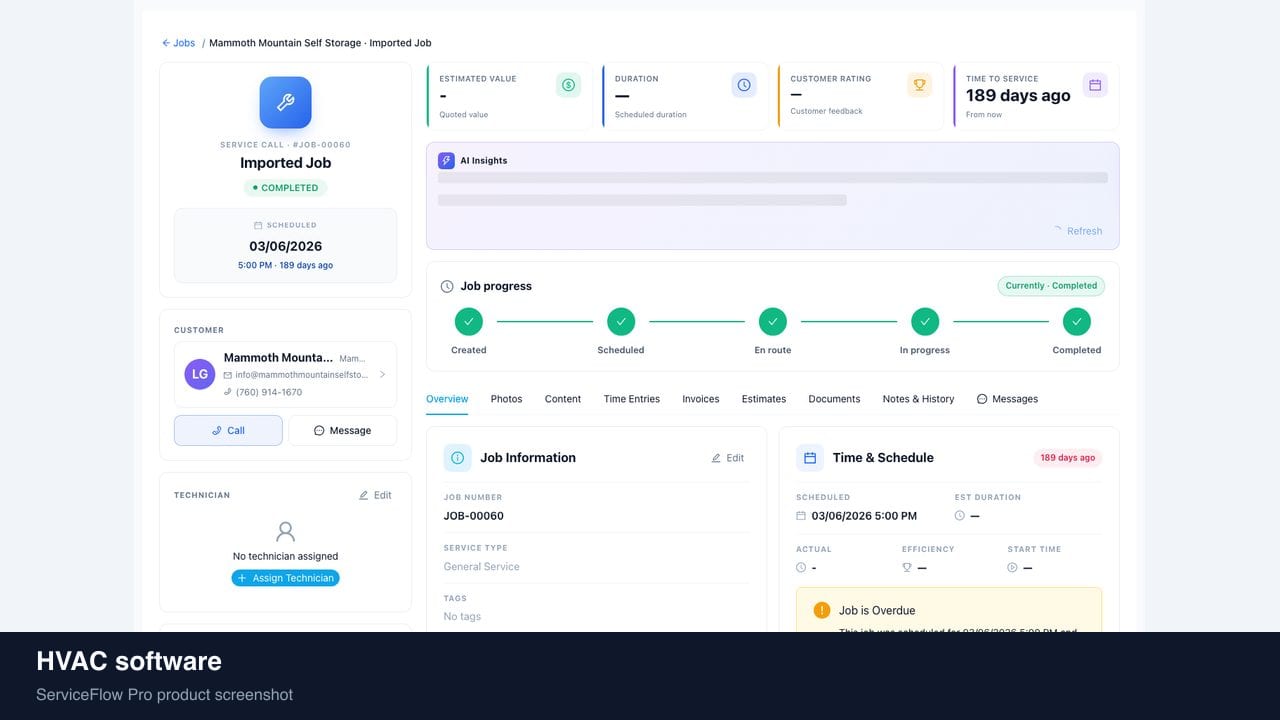
Task: Open the Notes & History tab
Action: [918, 399]
